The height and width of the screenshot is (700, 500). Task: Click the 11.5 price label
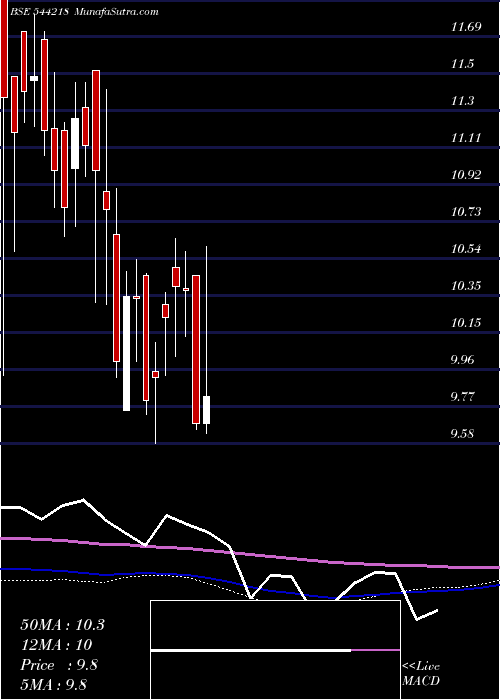click(x=462, y=64)
